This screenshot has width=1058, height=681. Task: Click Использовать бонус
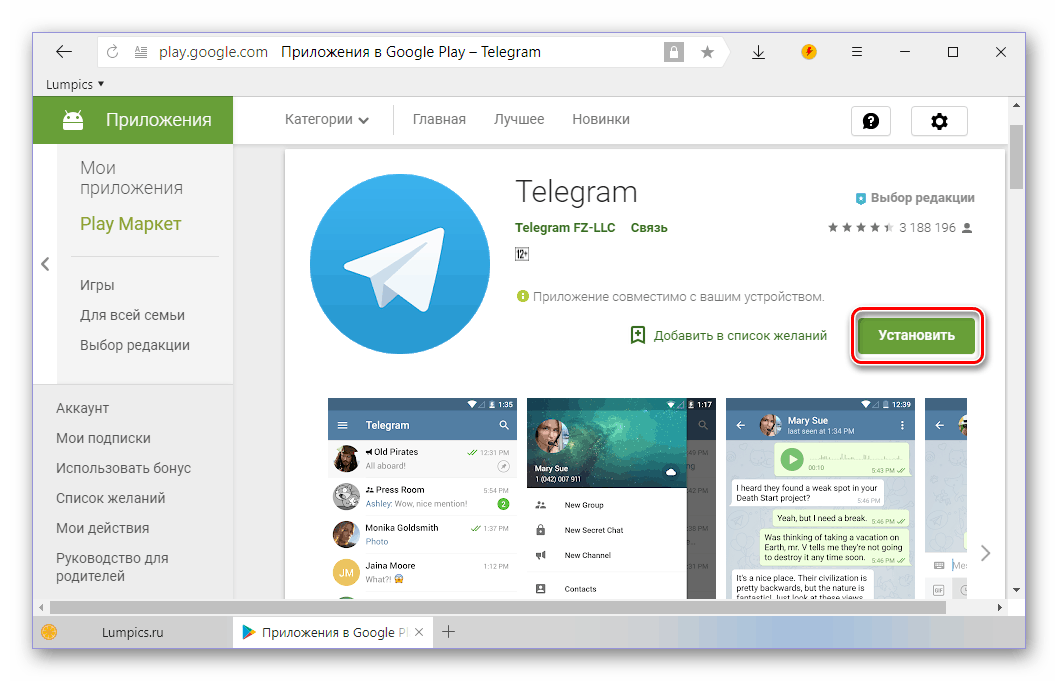pos(123,468)
